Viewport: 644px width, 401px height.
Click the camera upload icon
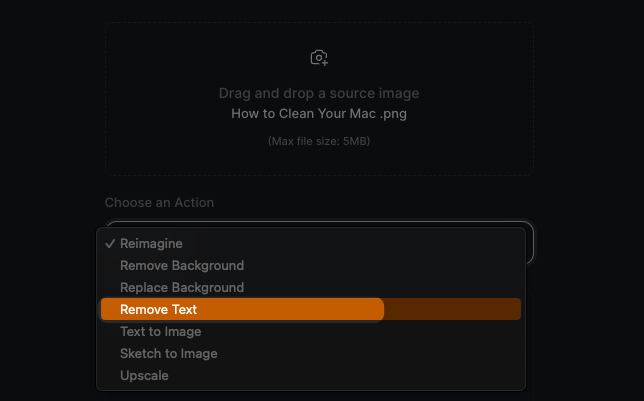click(319, 58)
